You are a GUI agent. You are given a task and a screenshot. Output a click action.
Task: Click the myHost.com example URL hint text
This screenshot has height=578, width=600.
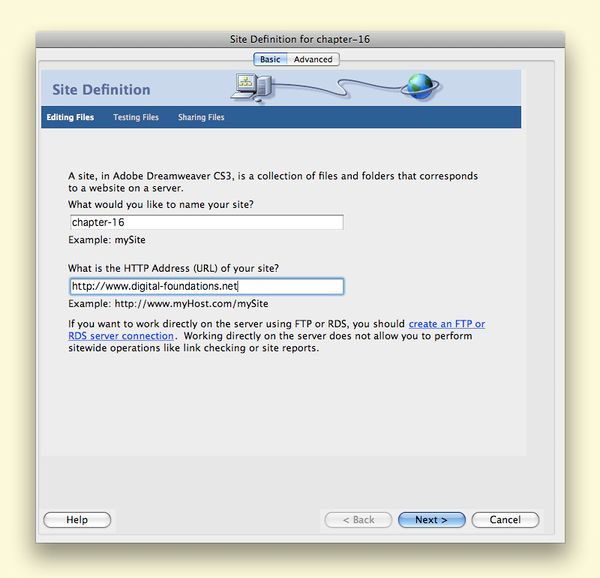[168, 303]
